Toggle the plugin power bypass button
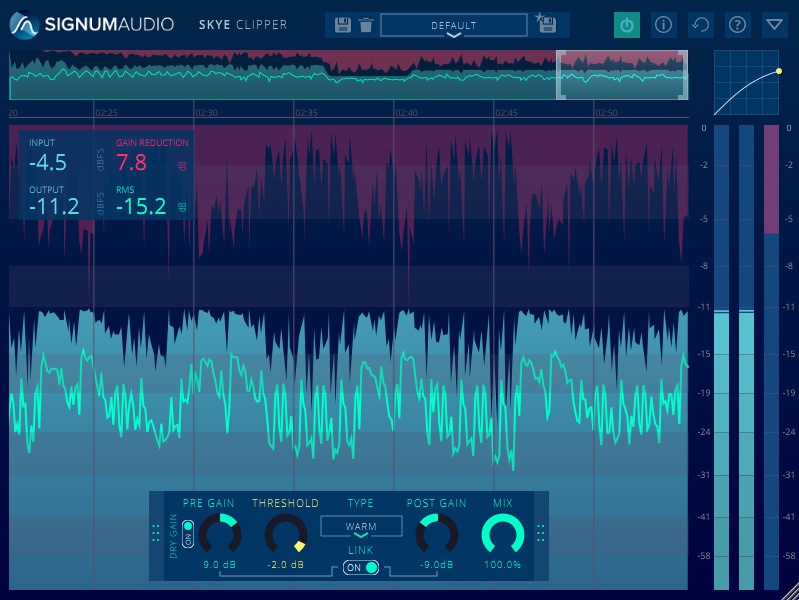The image size is (799, 600). 627,25
